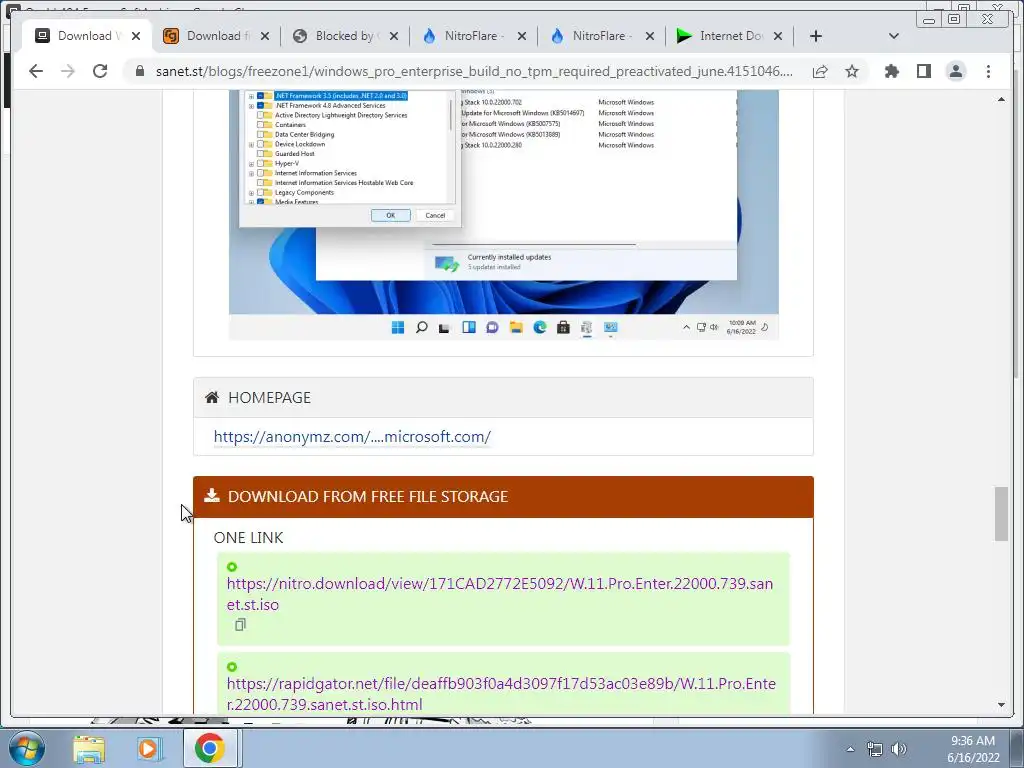View site security lock info

coord(140,71)
